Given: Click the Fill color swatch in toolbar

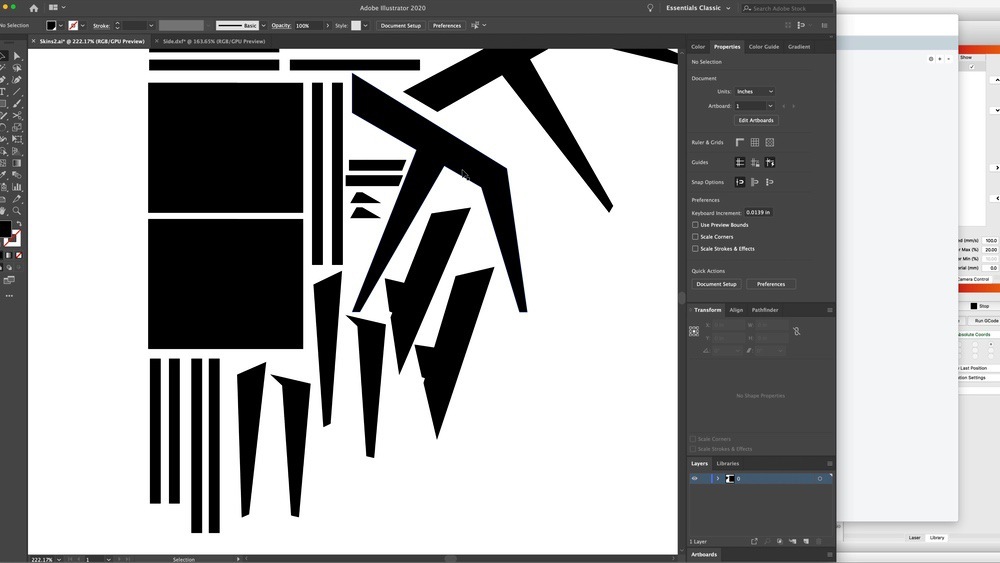Looking at the screenshot, I should [x=4, y=229].
